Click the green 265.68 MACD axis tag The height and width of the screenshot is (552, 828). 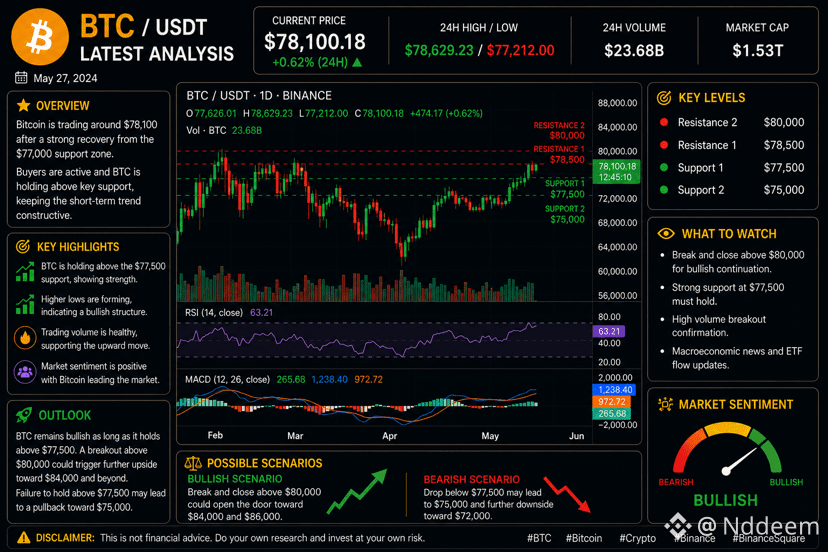tap(611, 414)
